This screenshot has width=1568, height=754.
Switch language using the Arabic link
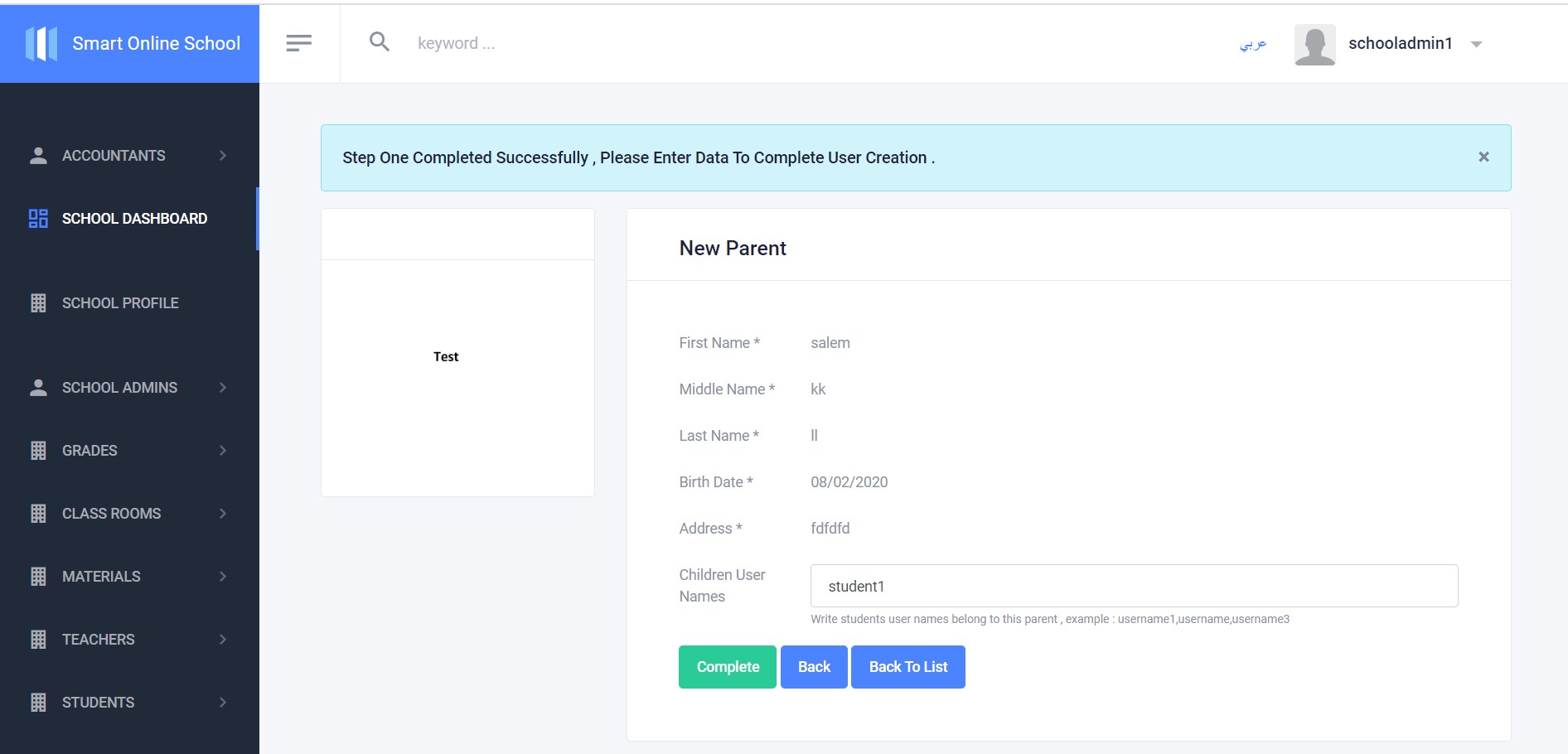[x=1252, y=44]
